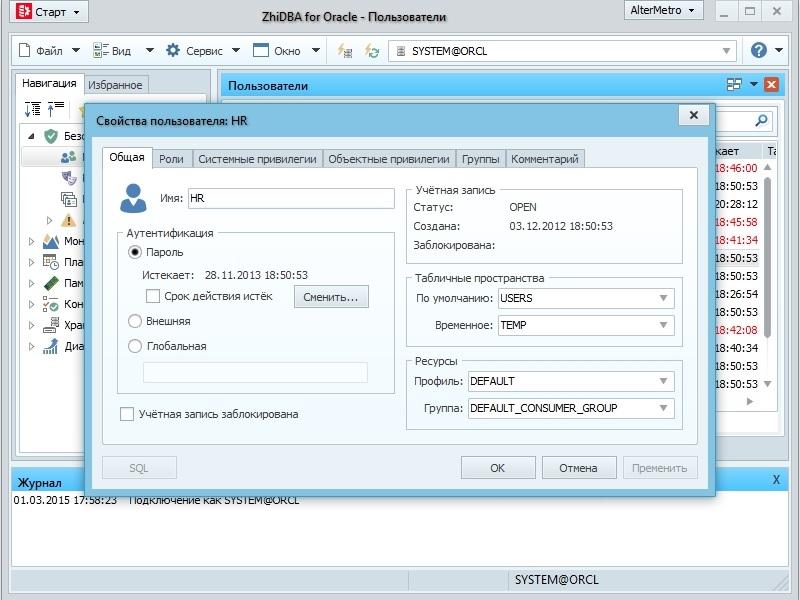The width and height of the screenshot is (800, 600).
Task: Click the SQL button
Action: 139,468
